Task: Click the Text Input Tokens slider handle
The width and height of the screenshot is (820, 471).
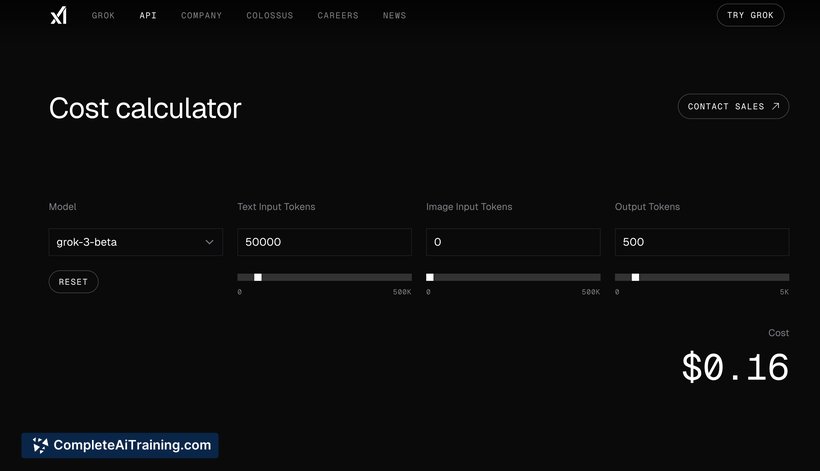Action: 258,277
